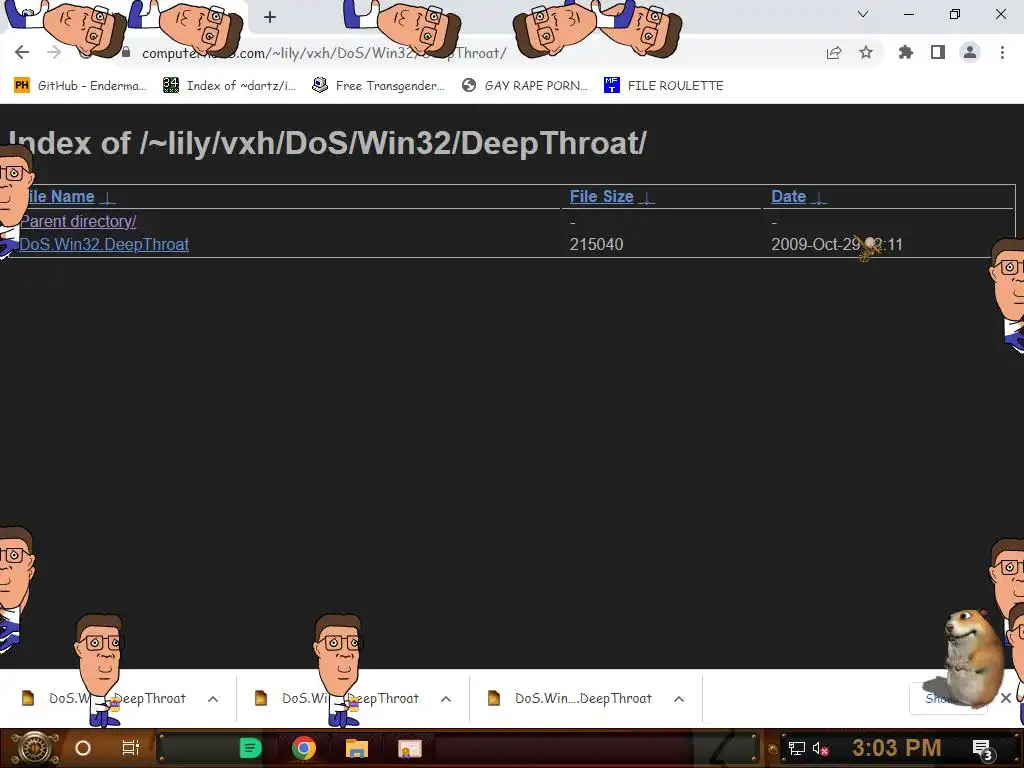The image size is (1024, 768).
Task: Open File Explorer from the taskbar
Action: tap(357, 748)
